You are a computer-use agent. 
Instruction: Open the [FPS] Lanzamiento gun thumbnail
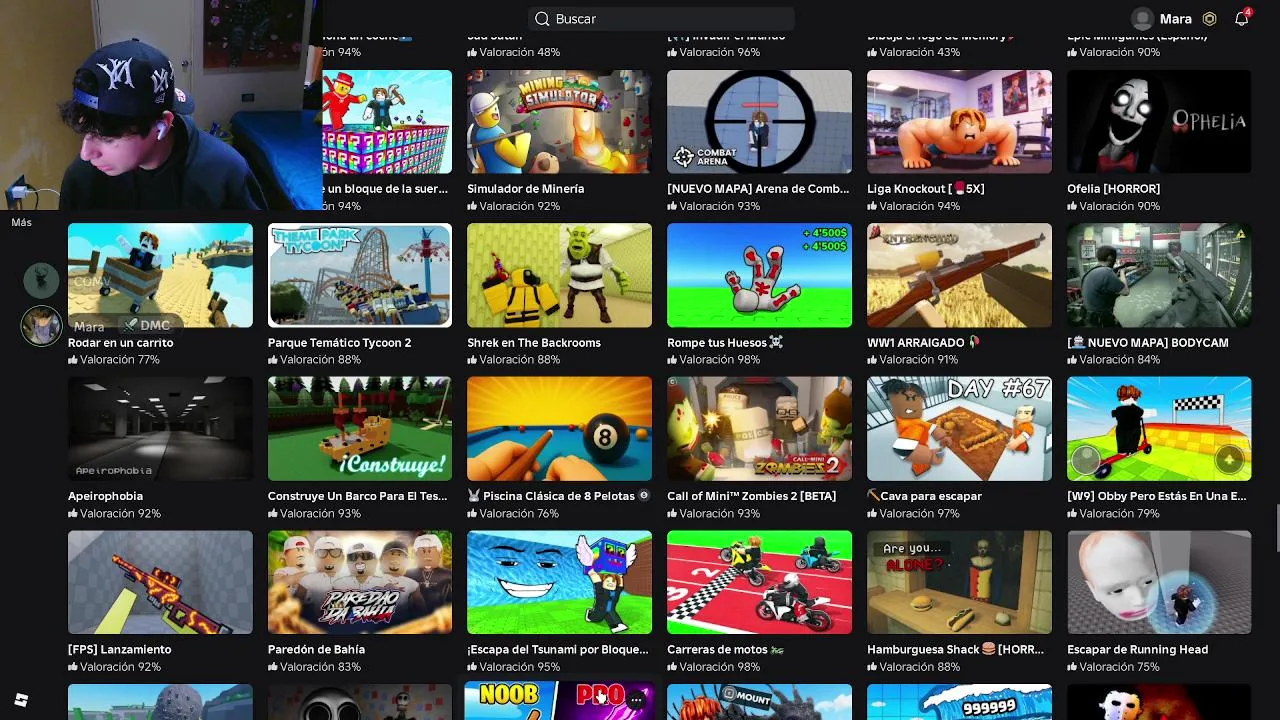160,582
